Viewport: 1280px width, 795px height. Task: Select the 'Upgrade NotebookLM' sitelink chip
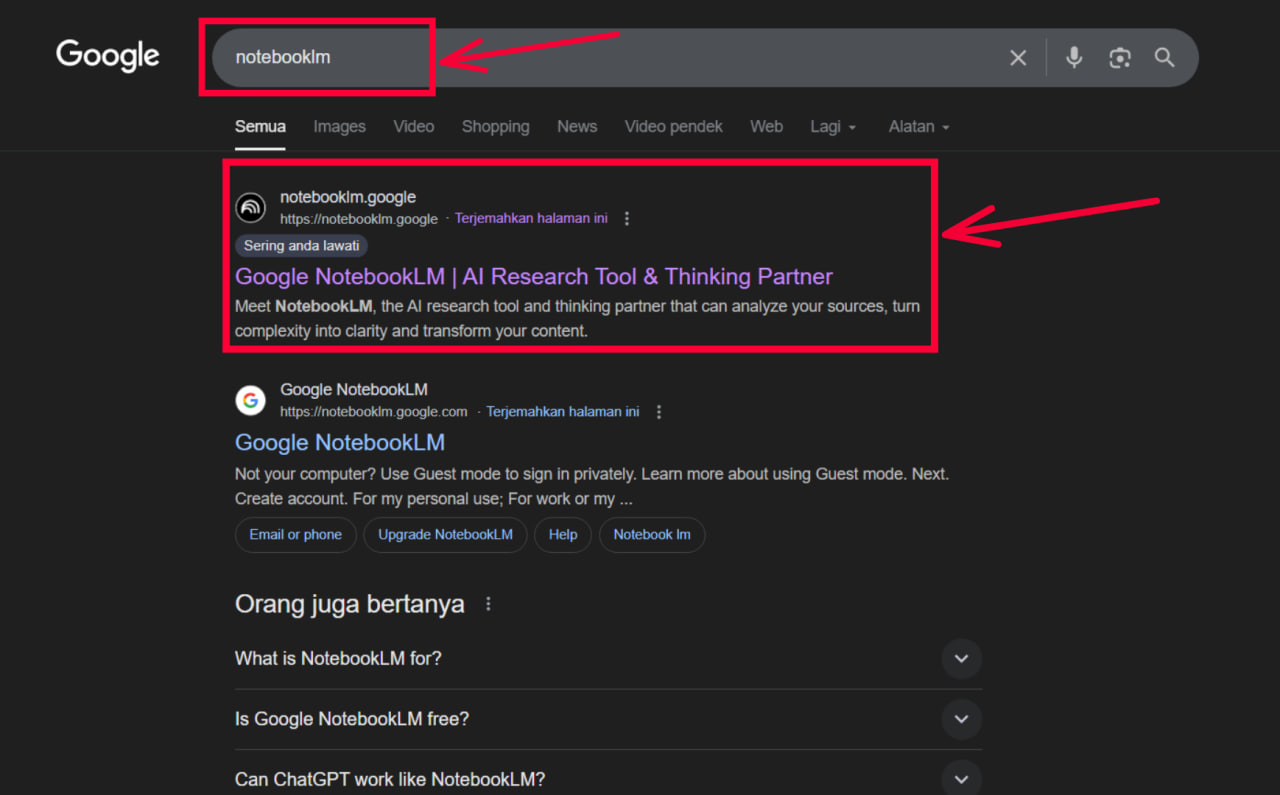pyautogui.click(x=445, y=535)
